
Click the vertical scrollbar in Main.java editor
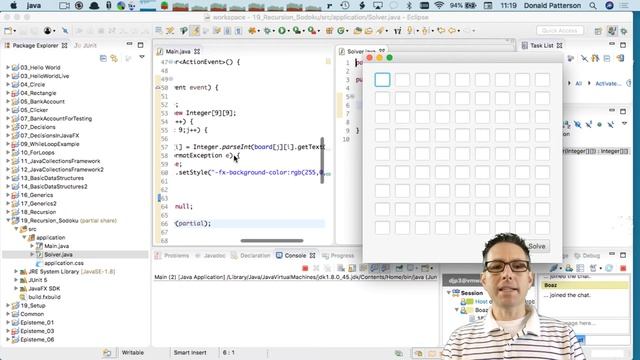click(x=322, y=160)
